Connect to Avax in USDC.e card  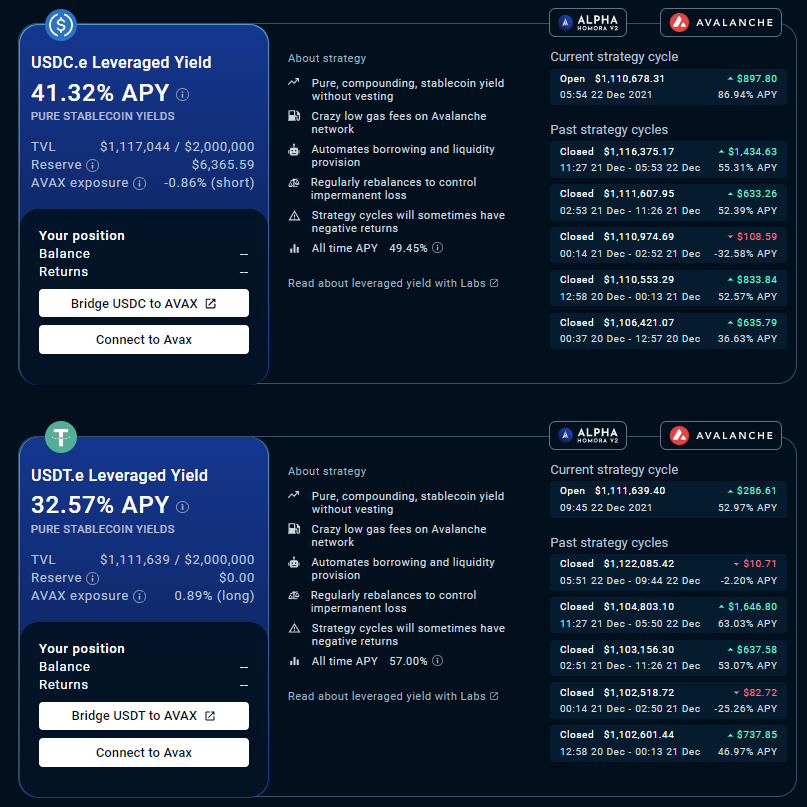tap(144, 340)
